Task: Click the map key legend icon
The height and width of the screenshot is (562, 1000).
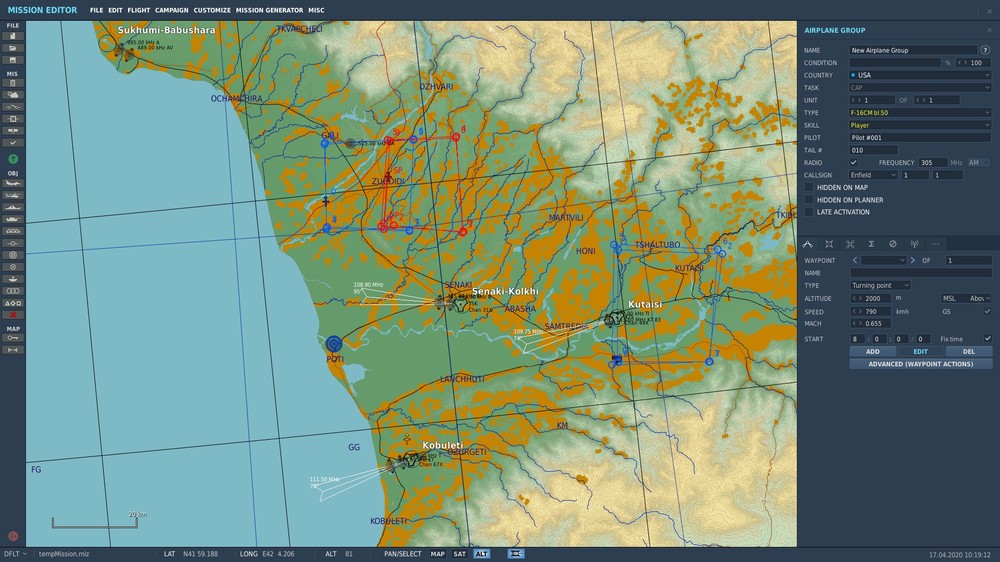Action: click(x=13, y=338)
